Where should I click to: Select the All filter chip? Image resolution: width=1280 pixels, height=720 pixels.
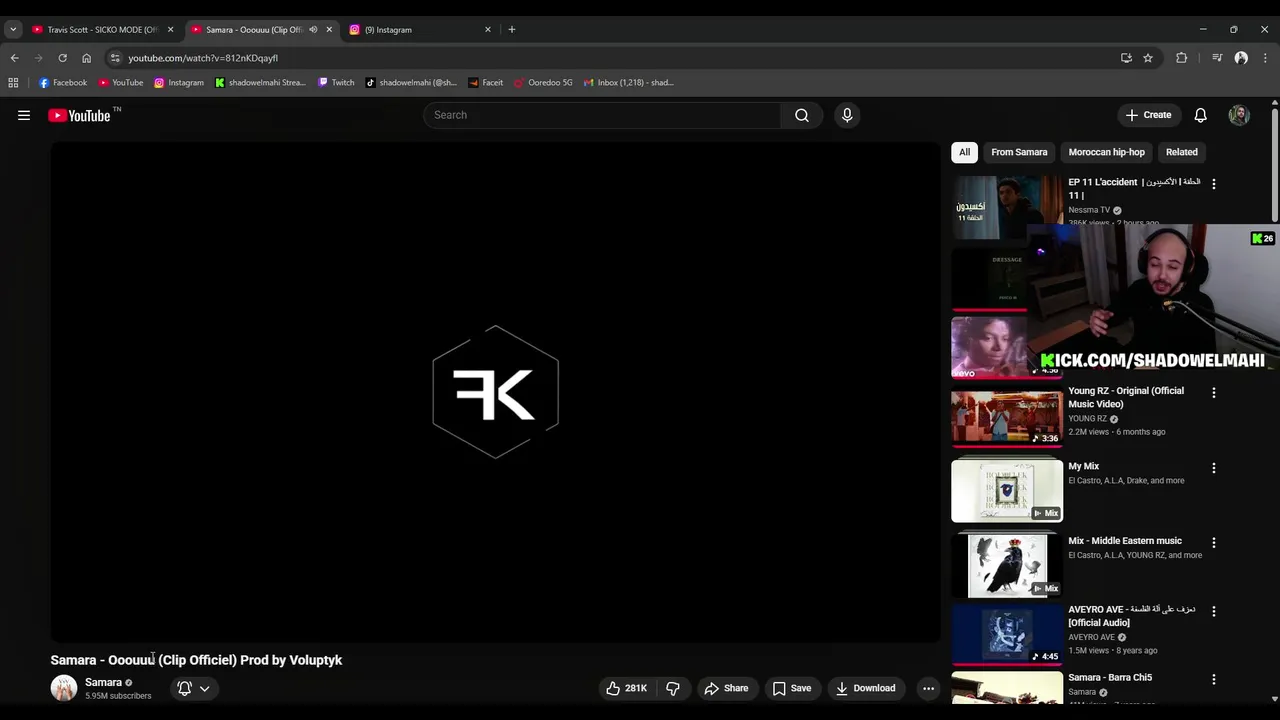[x=964, y=152]
